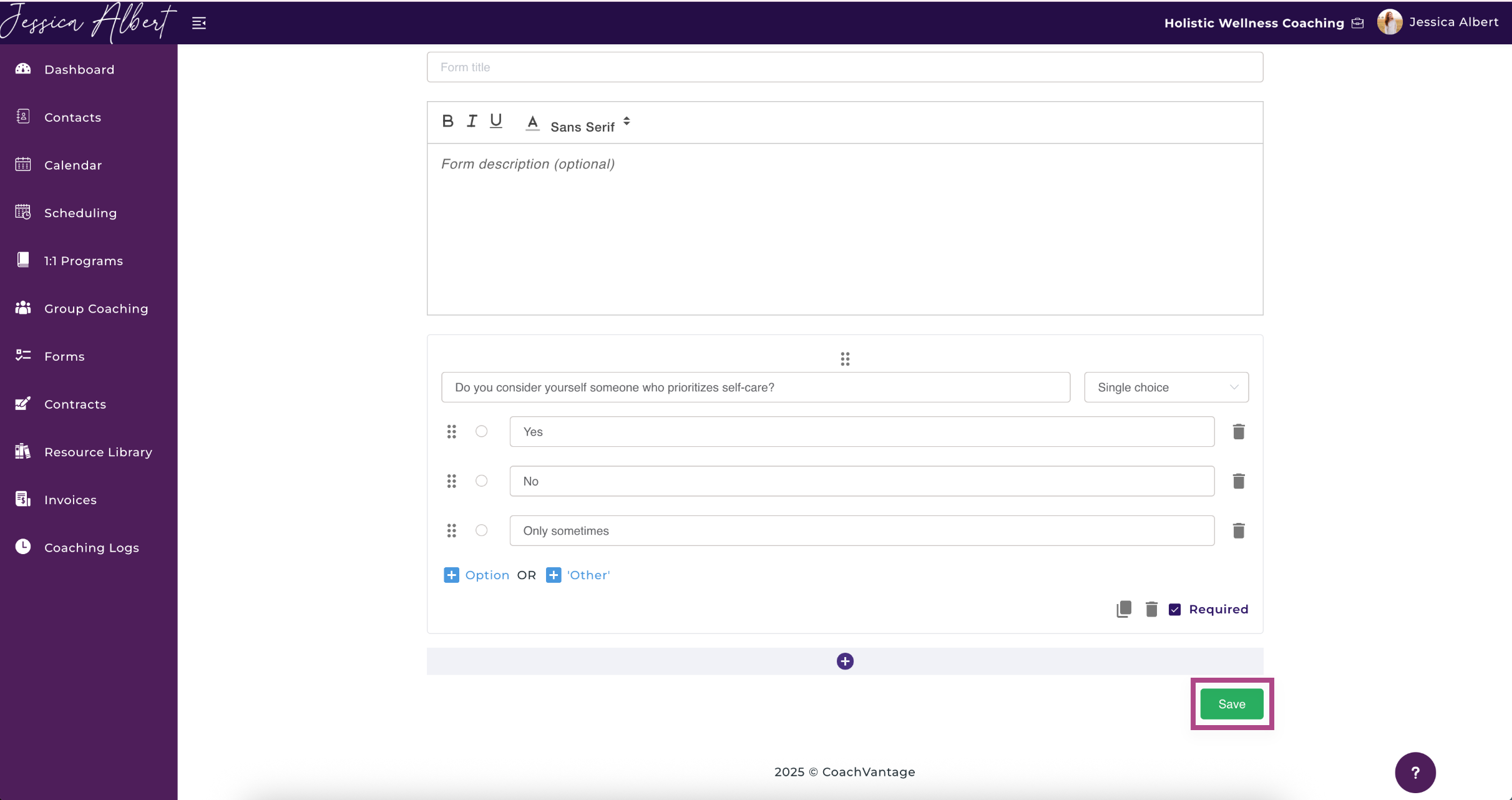Click the briefcase icon beside Holistic Wellness Coaching
This screenshot has height=800, width=1512.
1358,23
